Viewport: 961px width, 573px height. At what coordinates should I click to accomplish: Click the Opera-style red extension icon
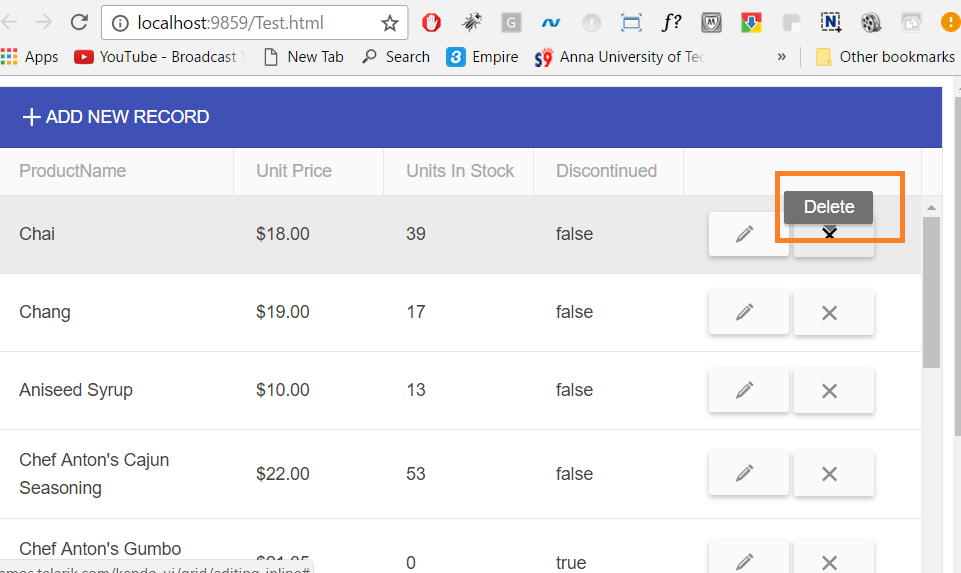click(431, 22)
